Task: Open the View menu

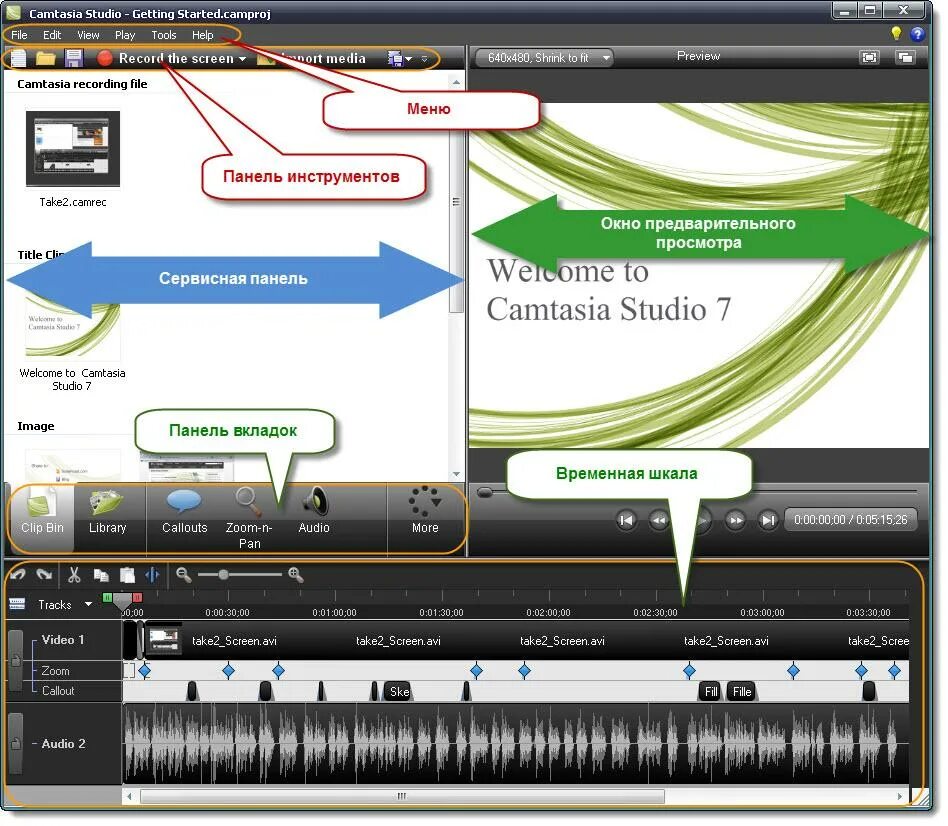Action: tap(88, 35)
